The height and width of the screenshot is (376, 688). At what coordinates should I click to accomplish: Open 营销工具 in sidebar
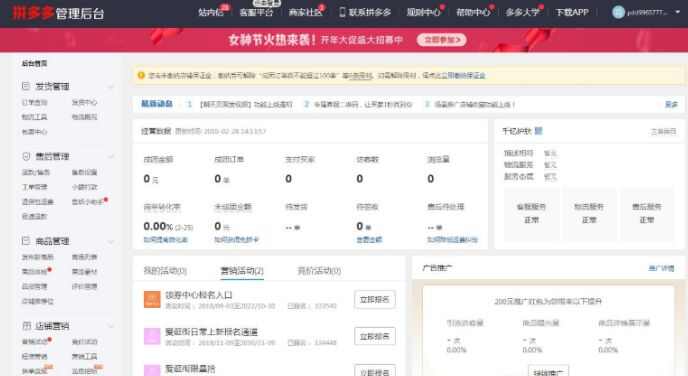click(x=84, y=356)
